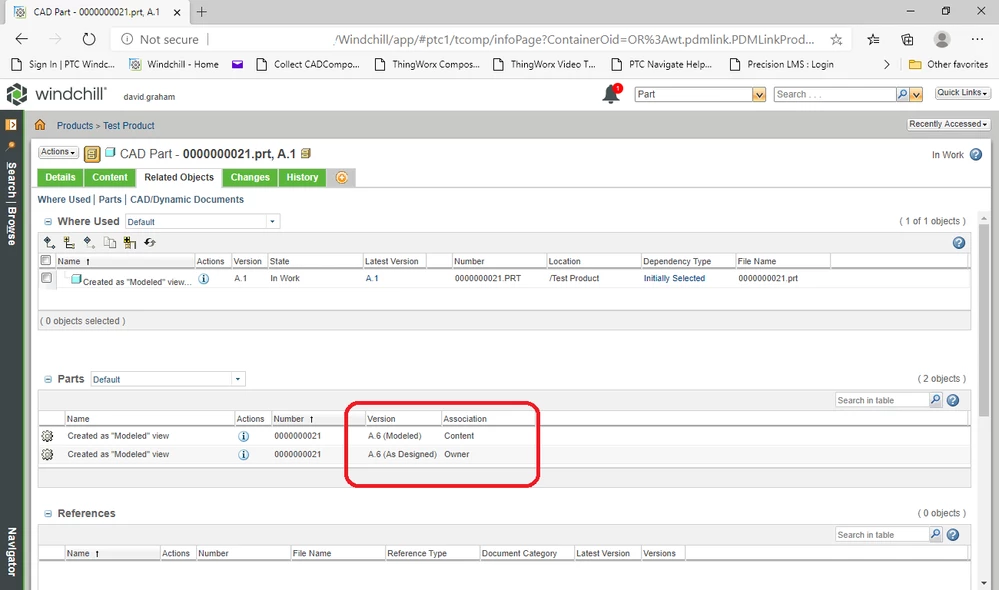999x590 pixels.
Task: Open help icon beside In Work status
Action: 975,154
